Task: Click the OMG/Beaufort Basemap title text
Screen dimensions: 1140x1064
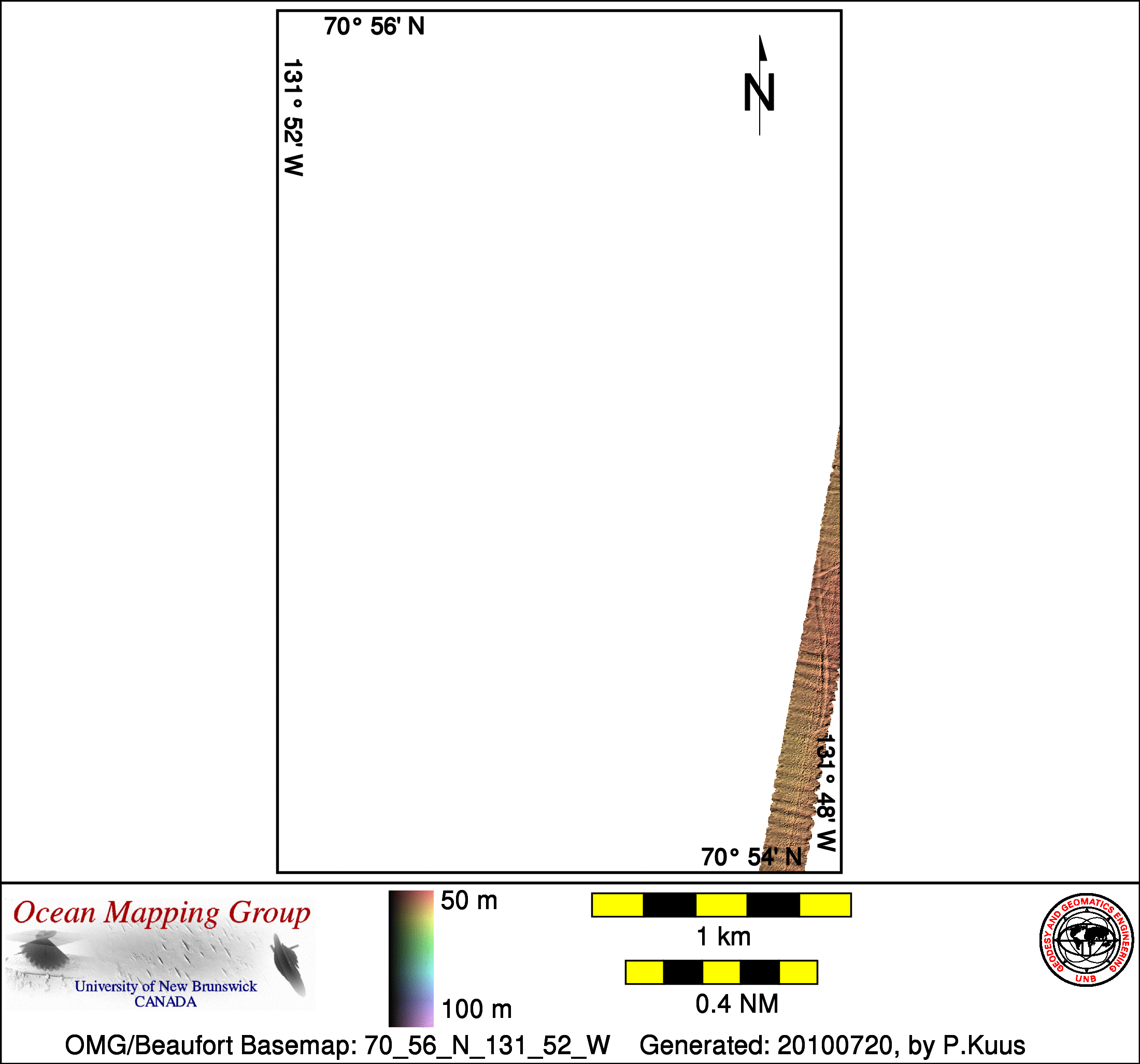Action: click(x=337, y=1045)
